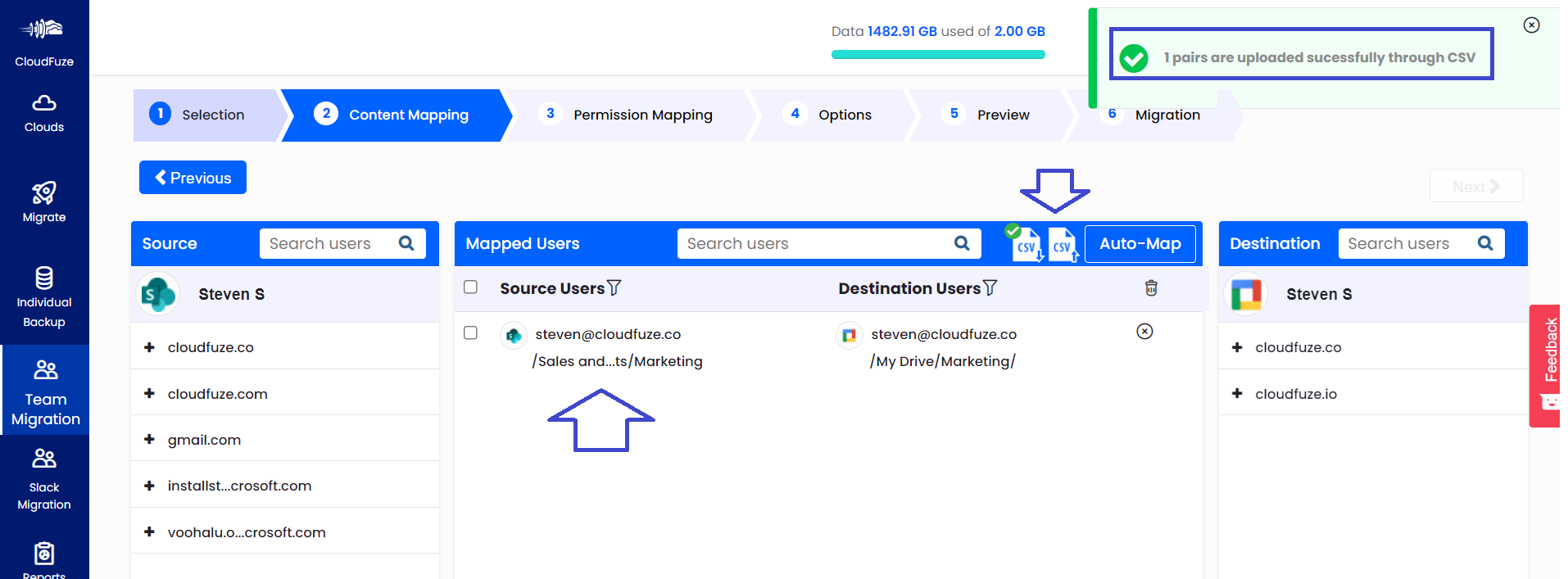Click the 1482.91 GB data value
Screen dimensions: 1568x579
pyautogui.click(x=902, y=31)
